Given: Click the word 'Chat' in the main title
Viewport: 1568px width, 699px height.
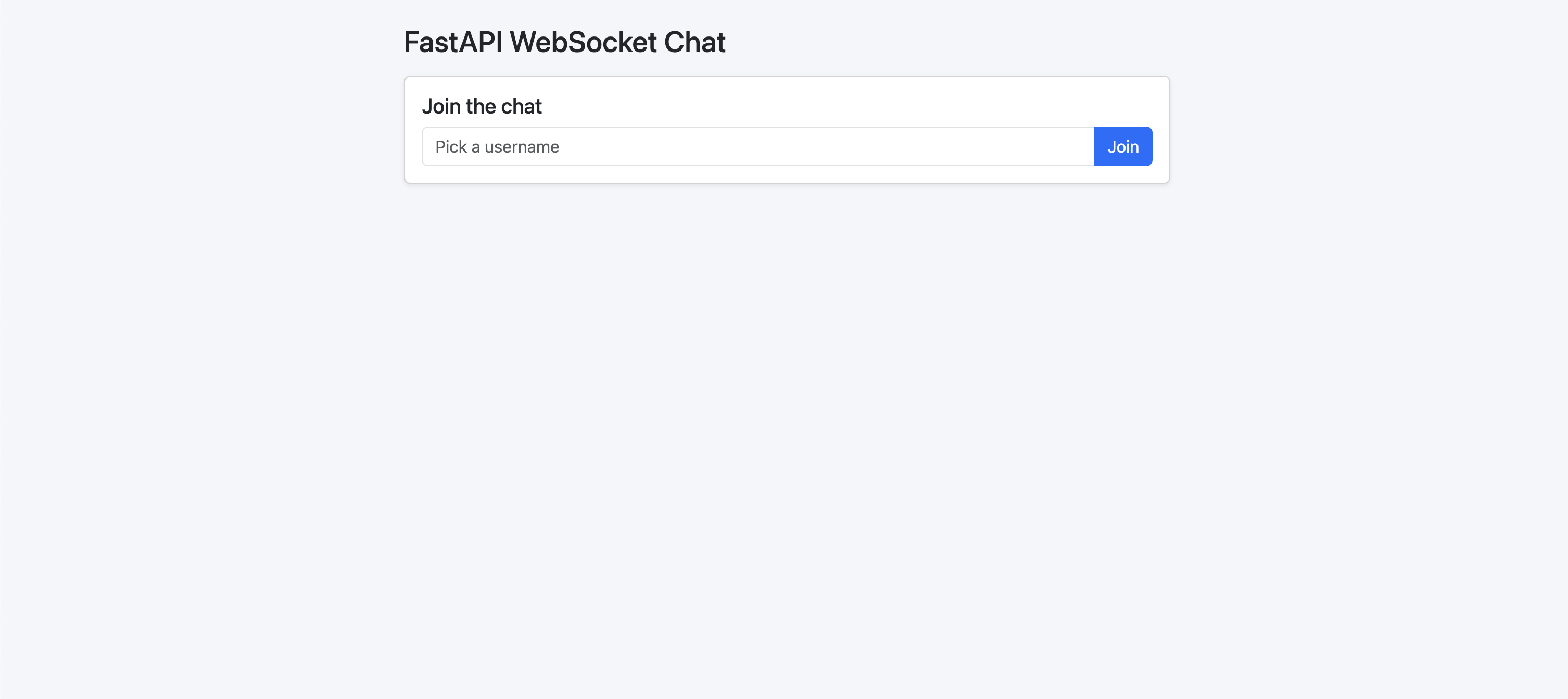Looking at the screenshot, I should tap(694, 42).
